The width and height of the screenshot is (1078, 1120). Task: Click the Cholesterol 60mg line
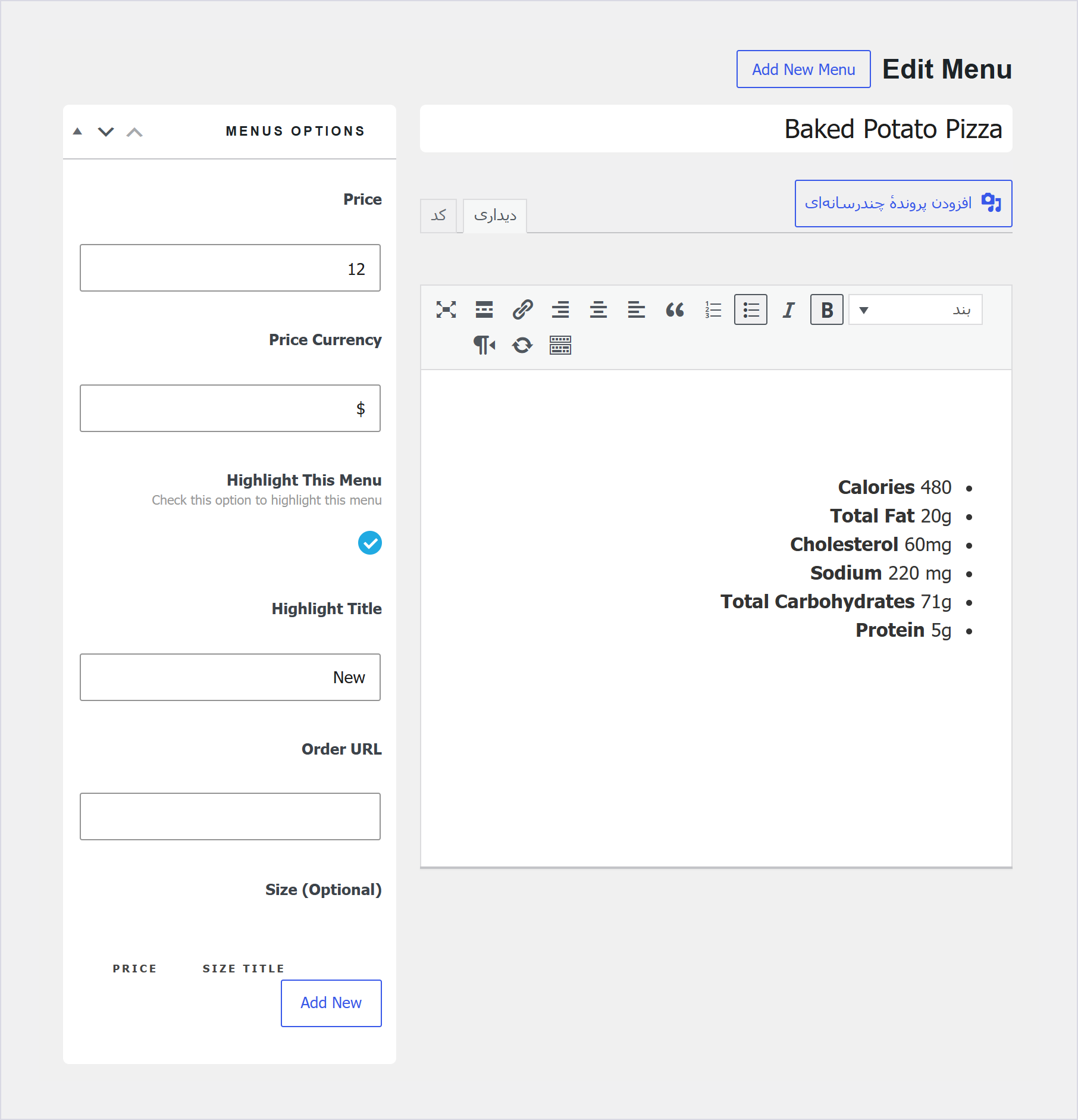click(x=871, y=545)
